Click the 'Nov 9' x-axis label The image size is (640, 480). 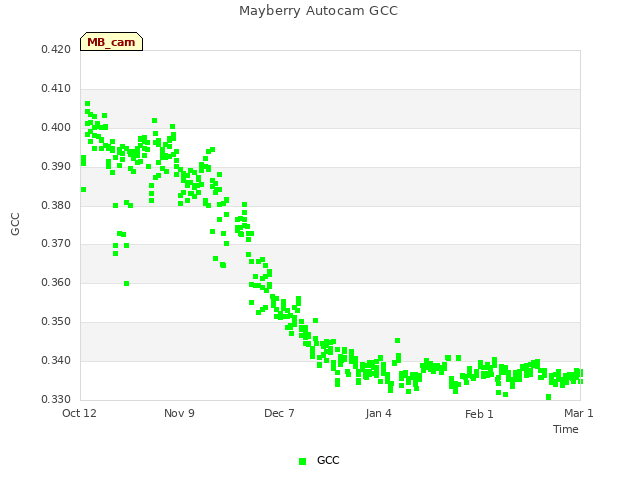(179, 413)
